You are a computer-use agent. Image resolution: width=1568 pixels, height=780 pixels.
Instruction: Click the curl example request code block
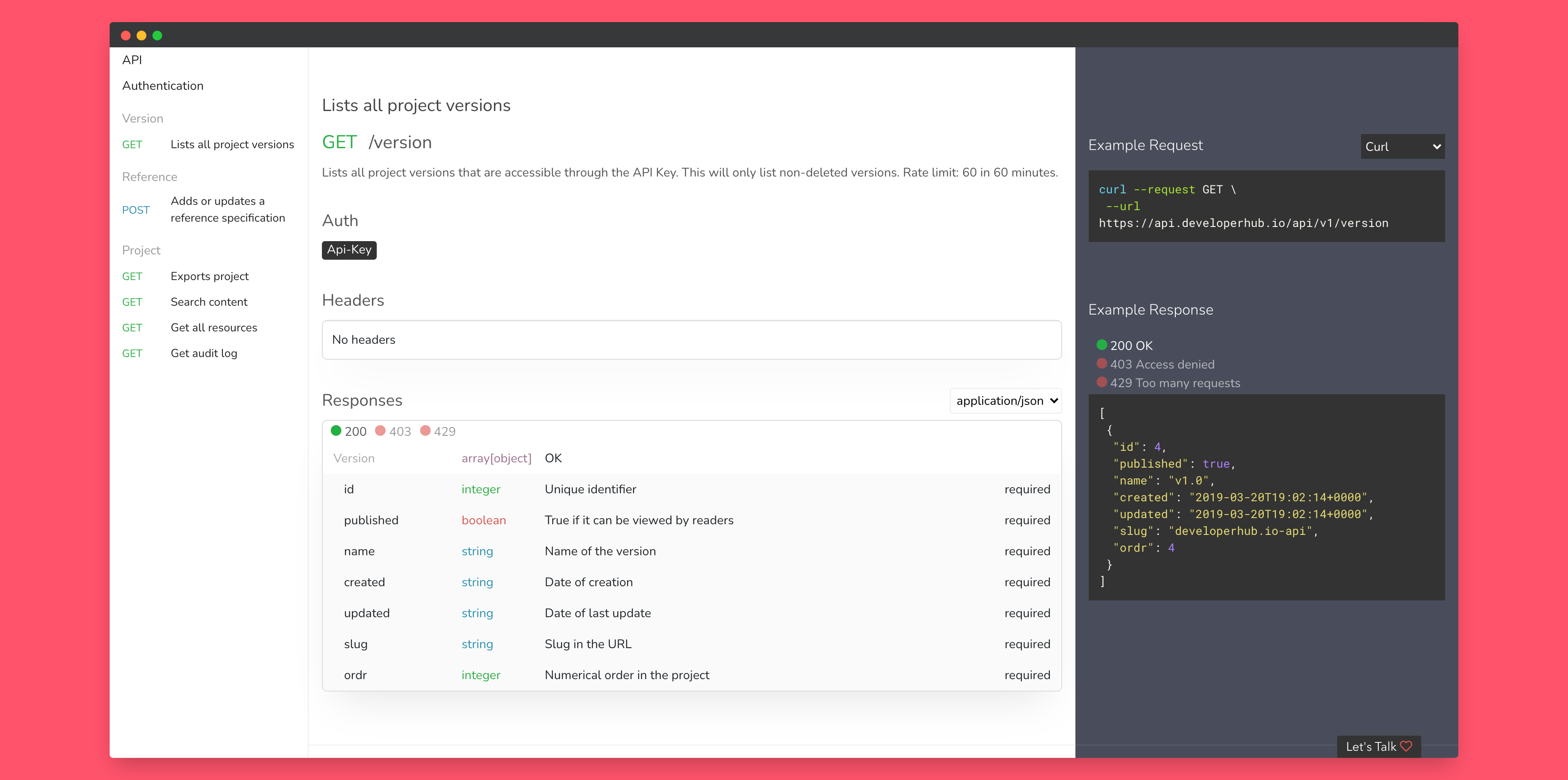click(x=1266, y=207)
